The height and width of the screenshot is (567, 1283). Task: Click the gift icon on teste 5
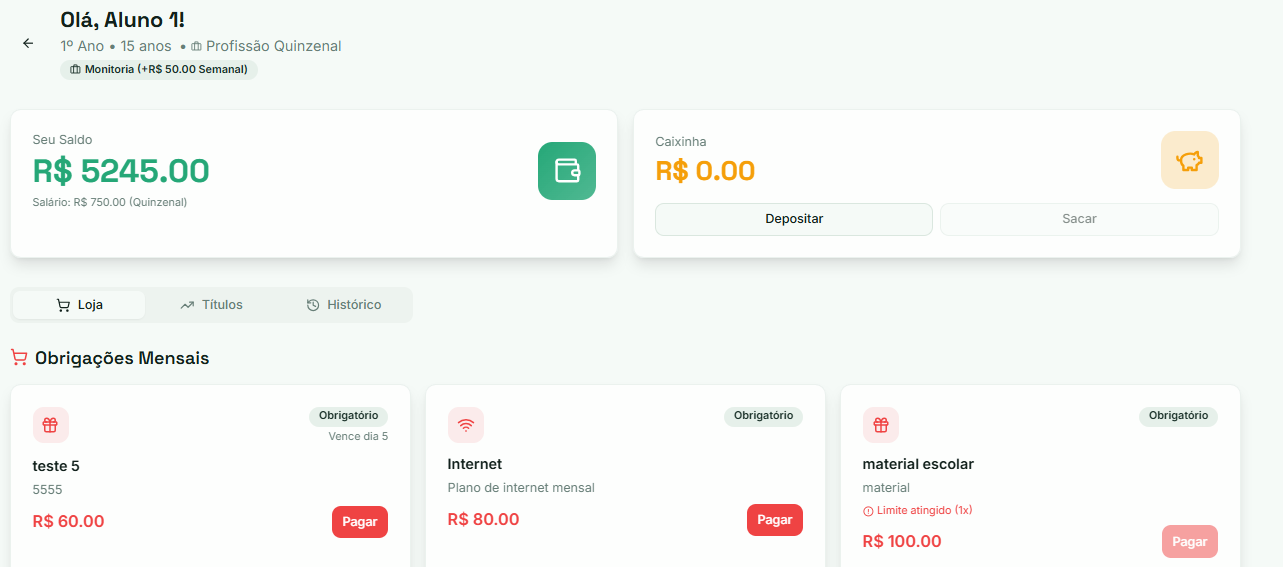(50, 425)
